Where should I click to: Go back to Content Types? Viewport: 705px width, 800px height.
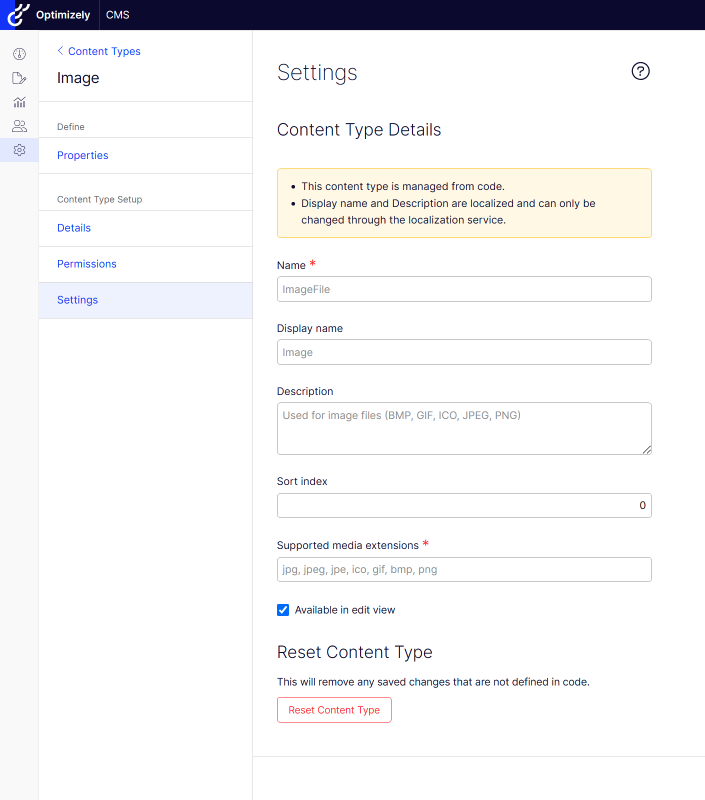click(x=99, y=51)
